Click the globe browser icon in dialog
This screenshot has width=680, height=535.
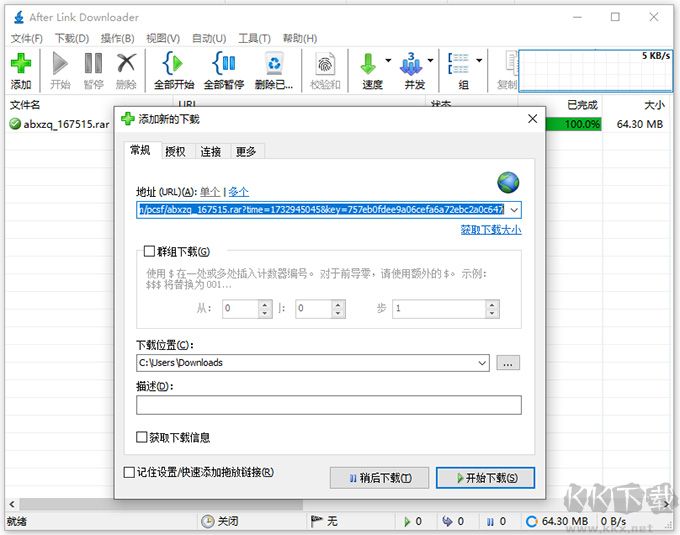point(508,183)
